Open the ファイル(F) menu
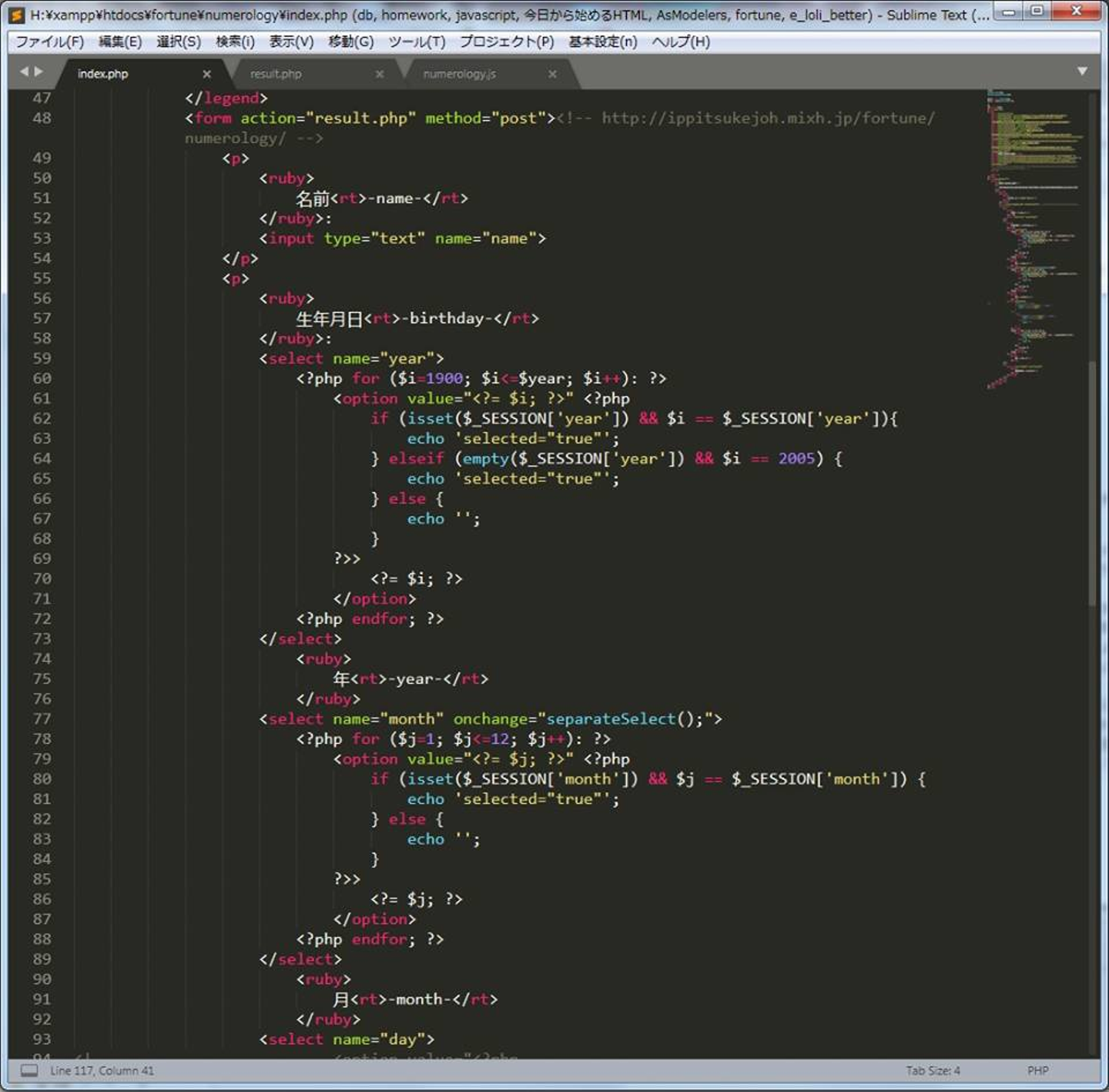 tap(49, 42)
